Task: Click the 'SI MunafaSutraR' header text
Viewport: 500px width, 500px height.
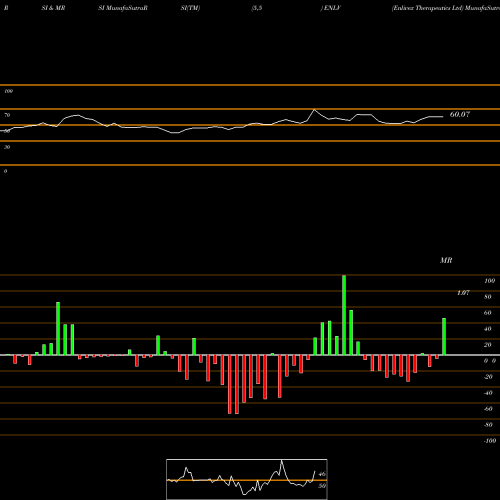Action: [x=123, y=8]
